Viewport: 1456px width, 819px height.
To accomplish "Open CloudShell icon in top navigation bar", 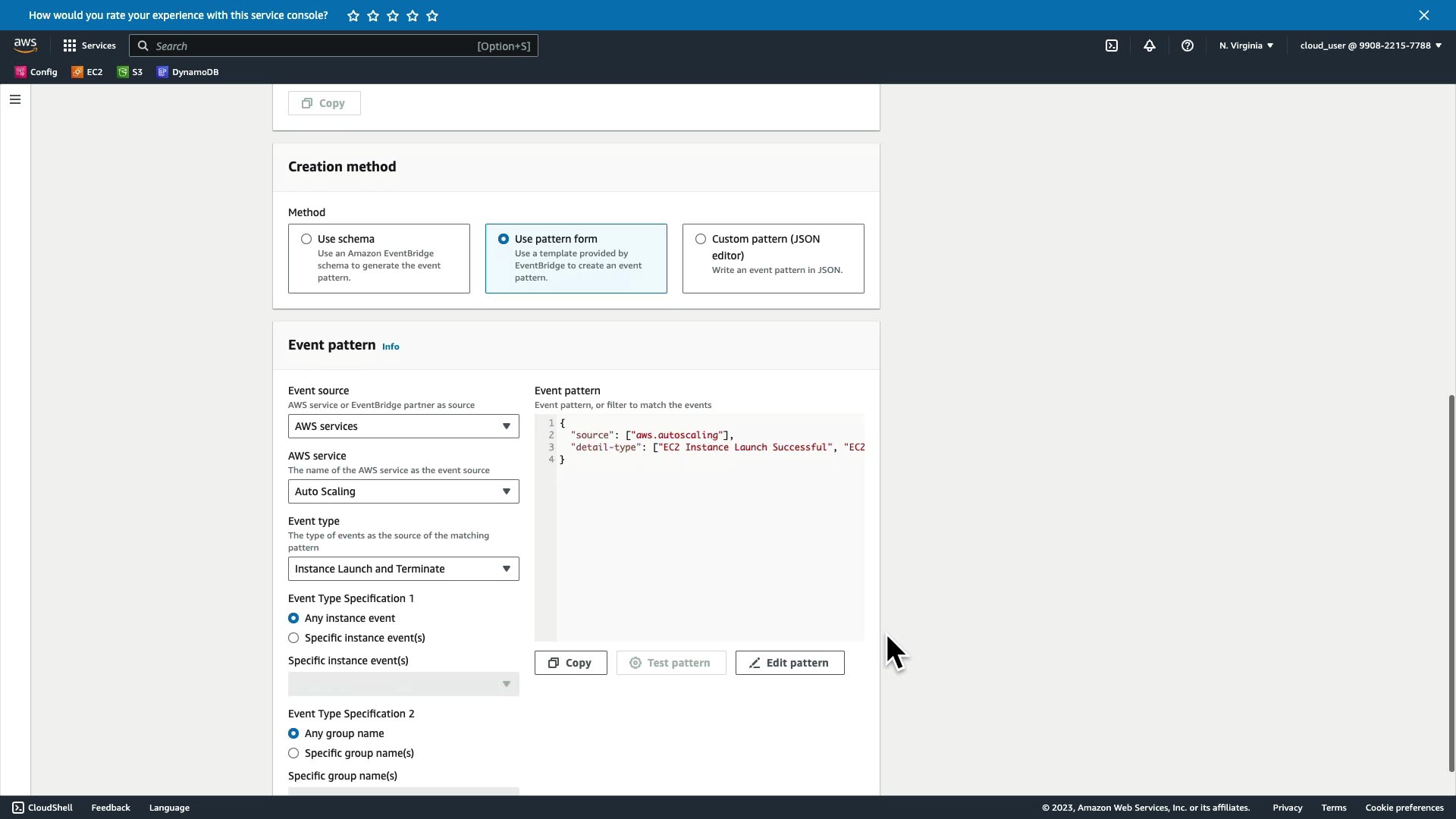I will pos(1112,45).
